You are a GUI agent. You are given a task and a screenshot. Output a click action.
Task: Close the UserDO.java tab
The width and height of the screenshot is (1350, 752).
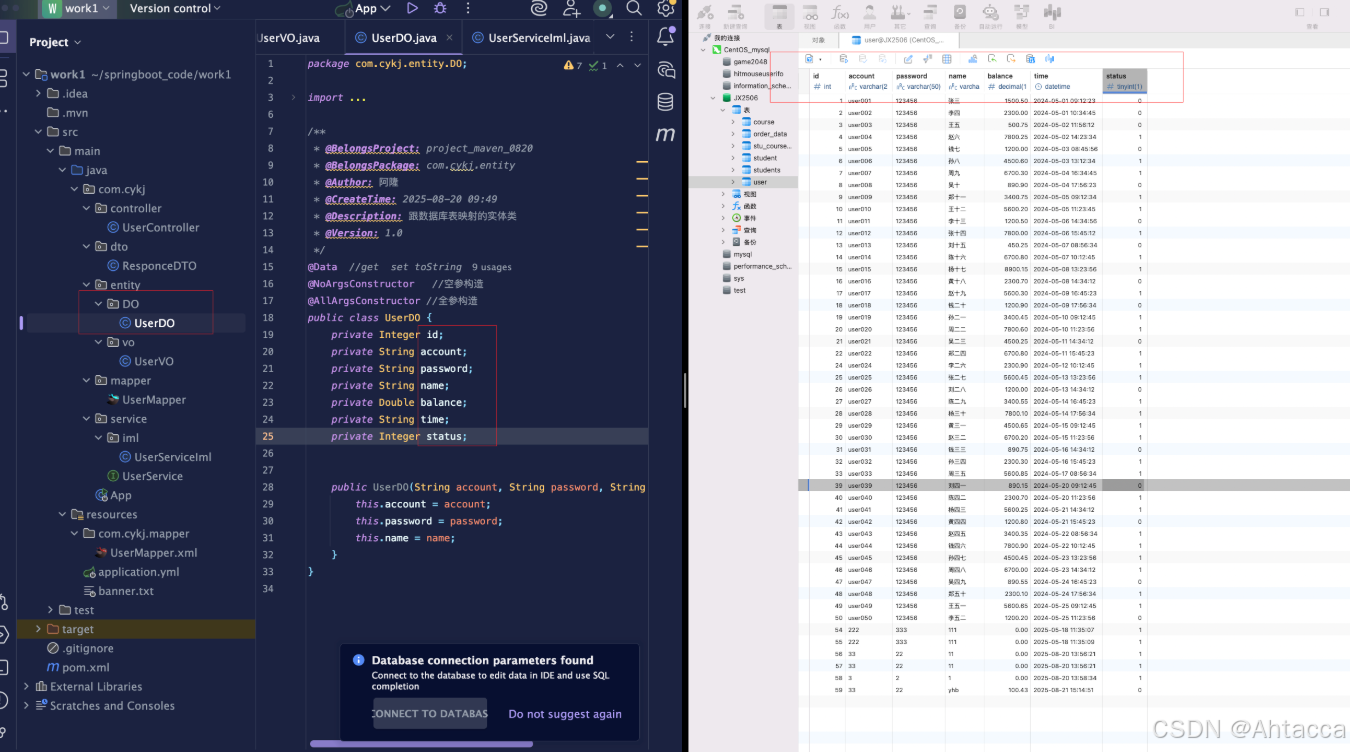coord(450,38)
